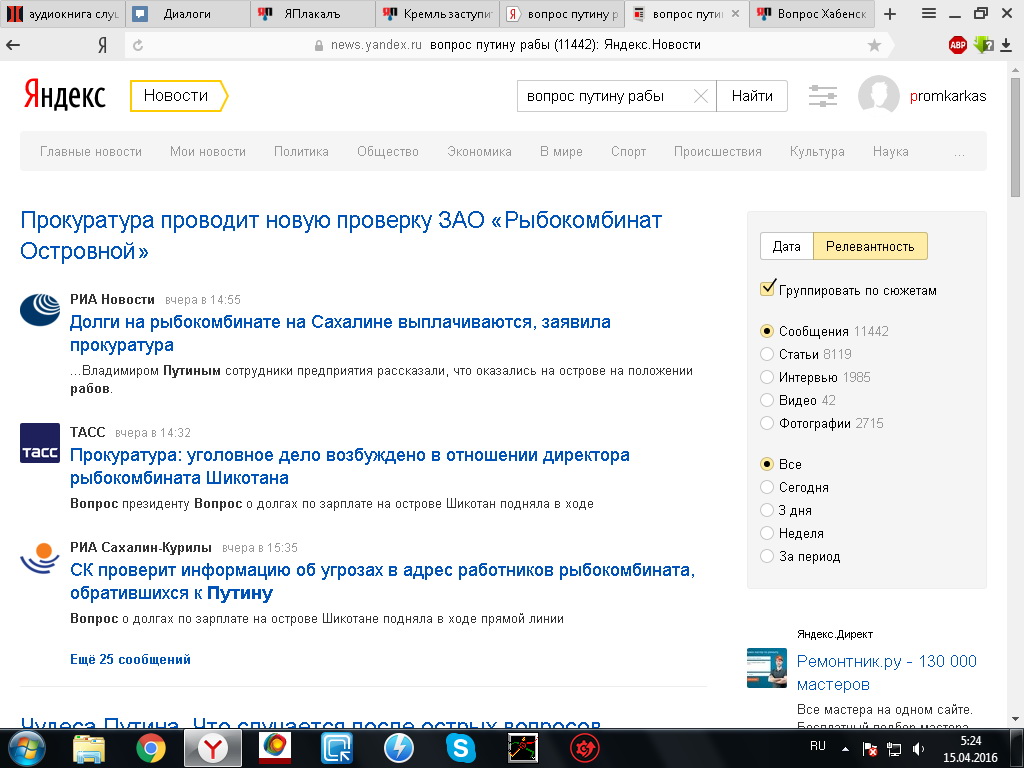Toggle the Группировать по сюжетам checkbox
This screenshot has width=1024, height=768.
tap(767, 289)
